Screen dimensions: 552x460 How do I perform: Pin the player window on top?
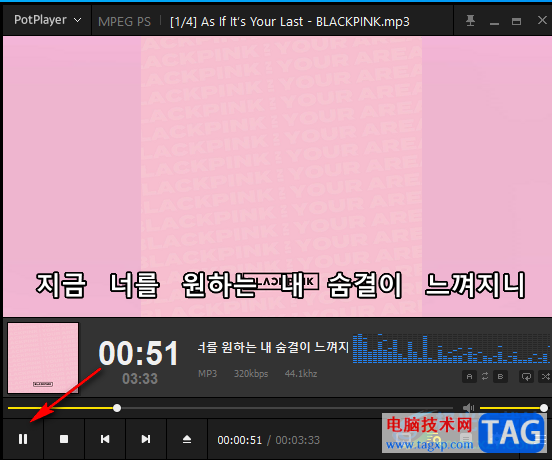470,21
